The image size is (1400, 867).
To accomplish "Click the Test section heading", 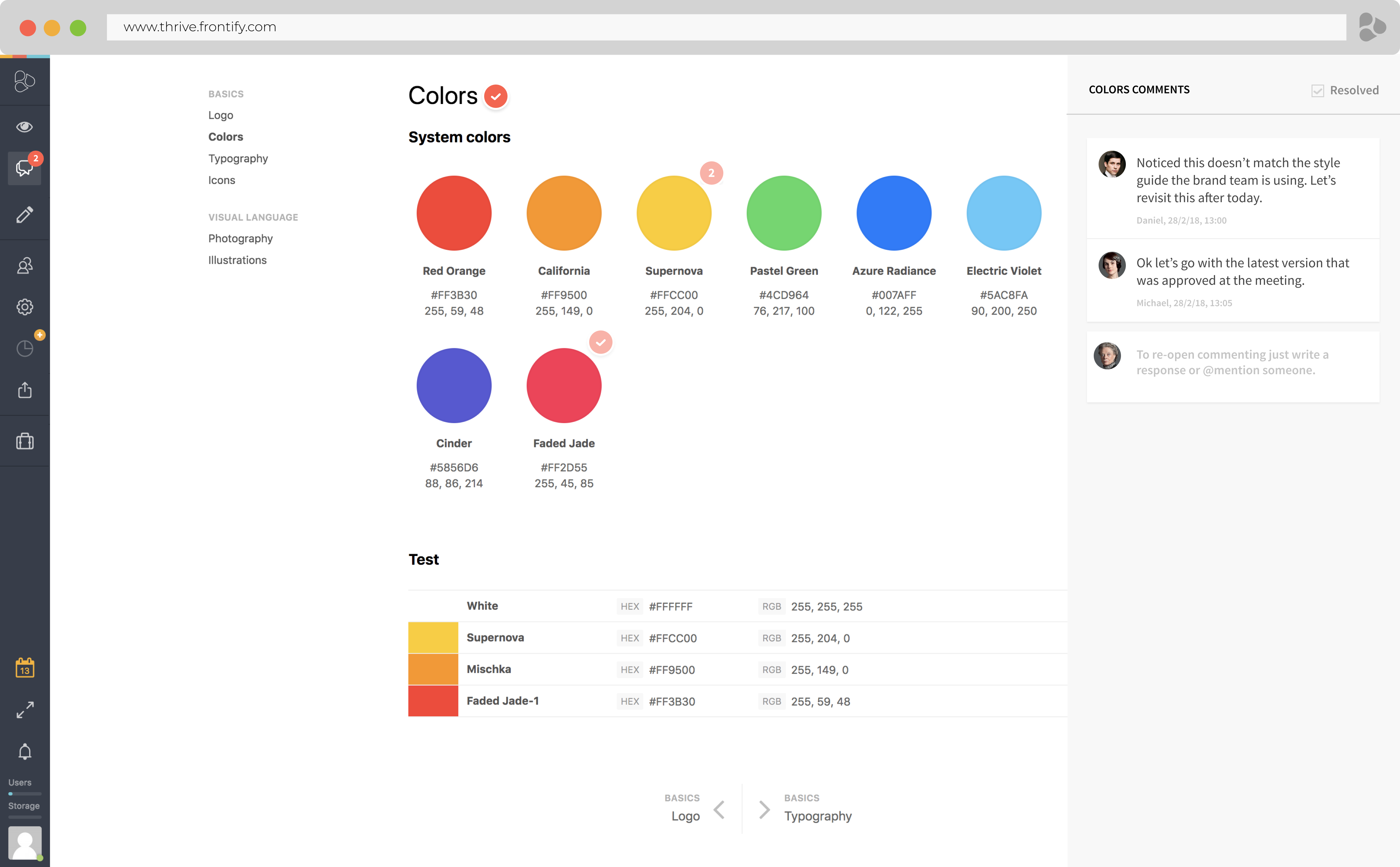I will pyautogui.click(x=423, y=560).
